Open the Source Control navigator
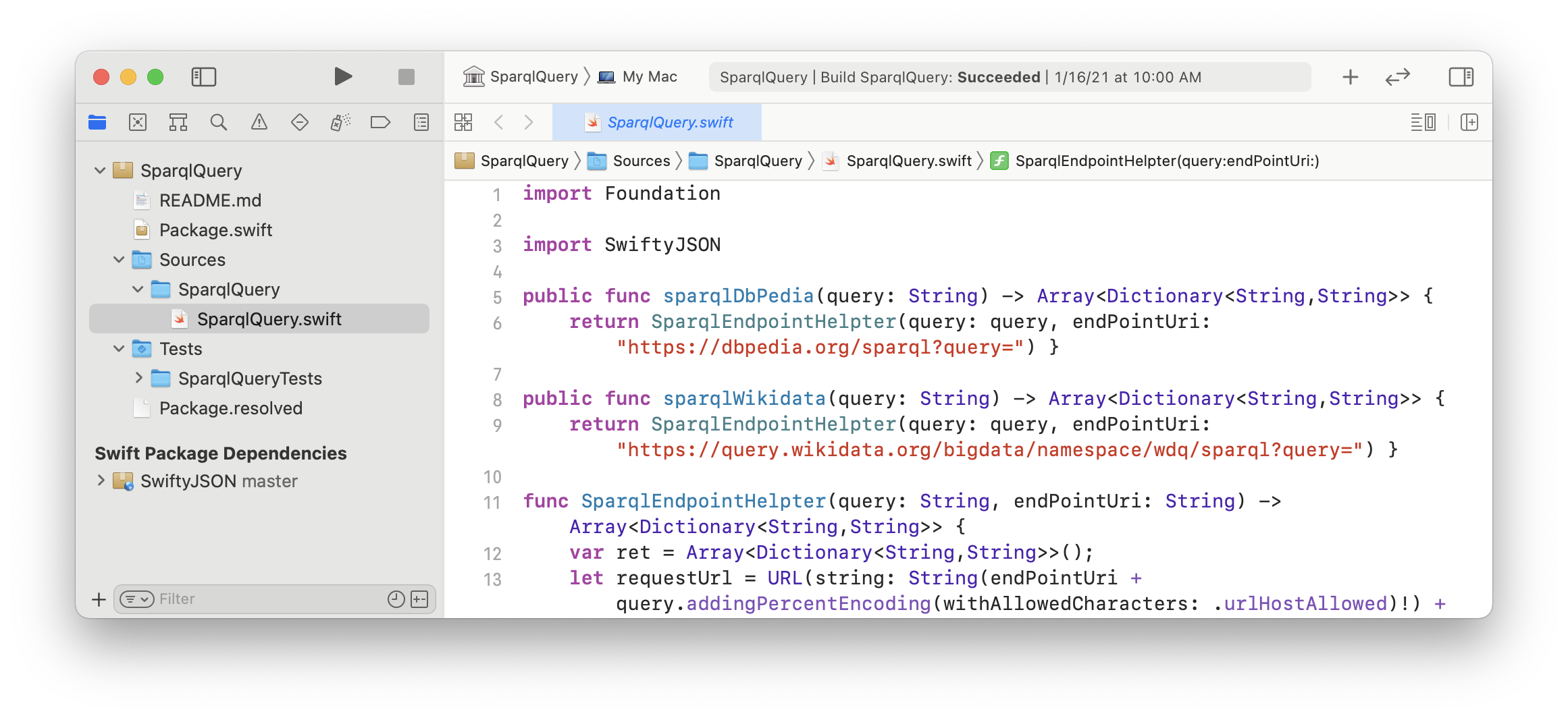This screenshot has width=1568, height=718. [138, 122]
